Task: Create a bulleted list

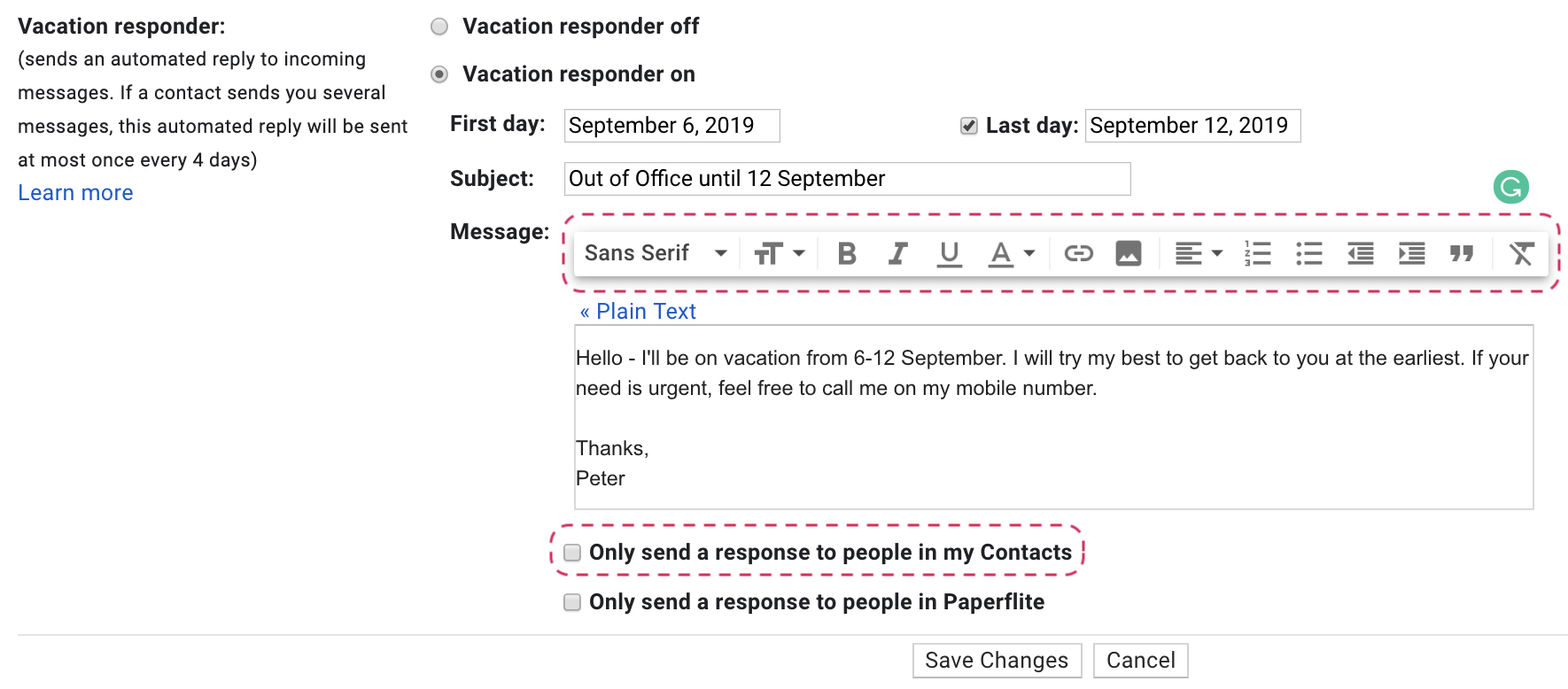Action: tap(1308, 254)
